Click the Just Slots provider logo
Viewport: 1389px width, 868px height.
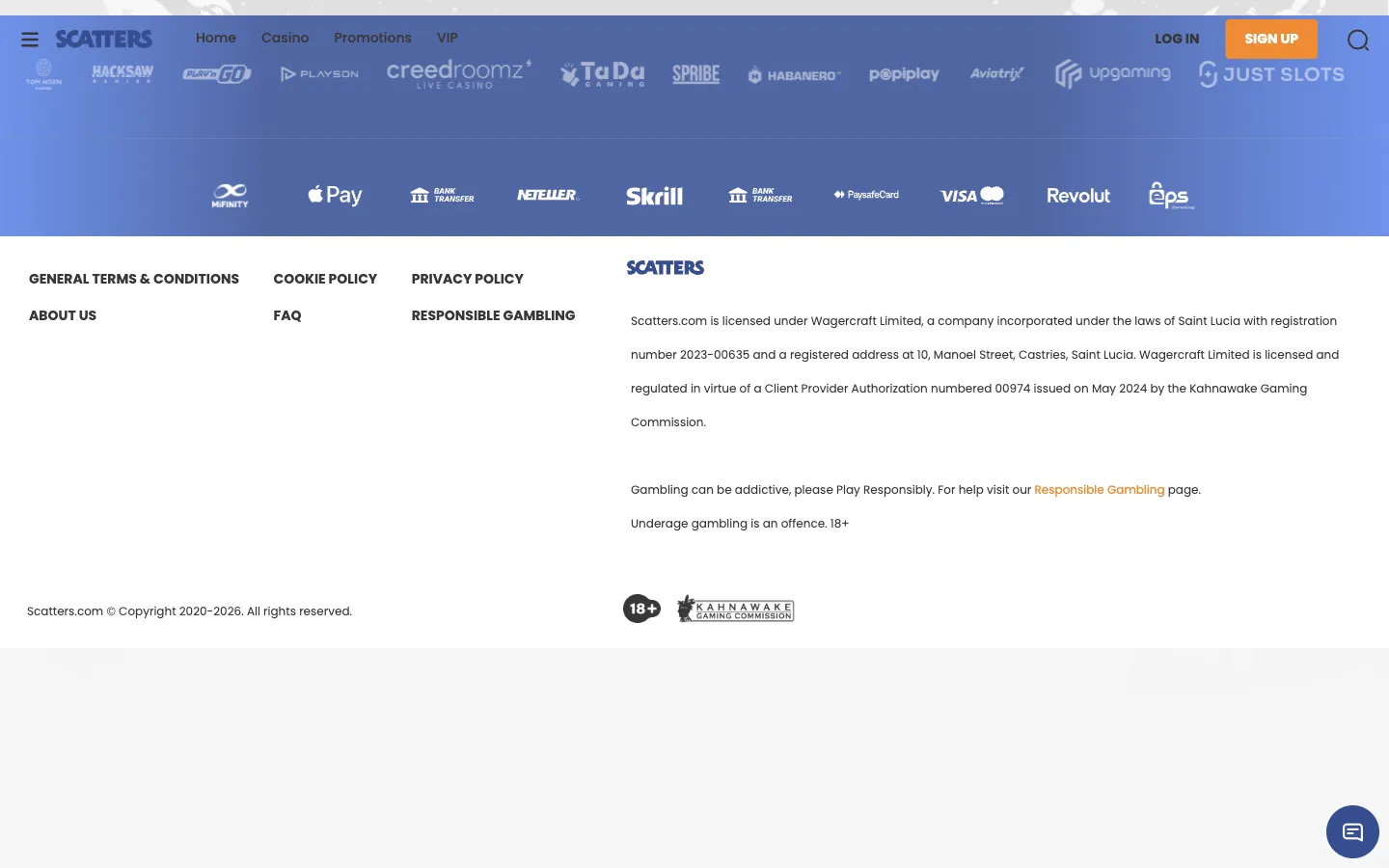click(1271, 73)
